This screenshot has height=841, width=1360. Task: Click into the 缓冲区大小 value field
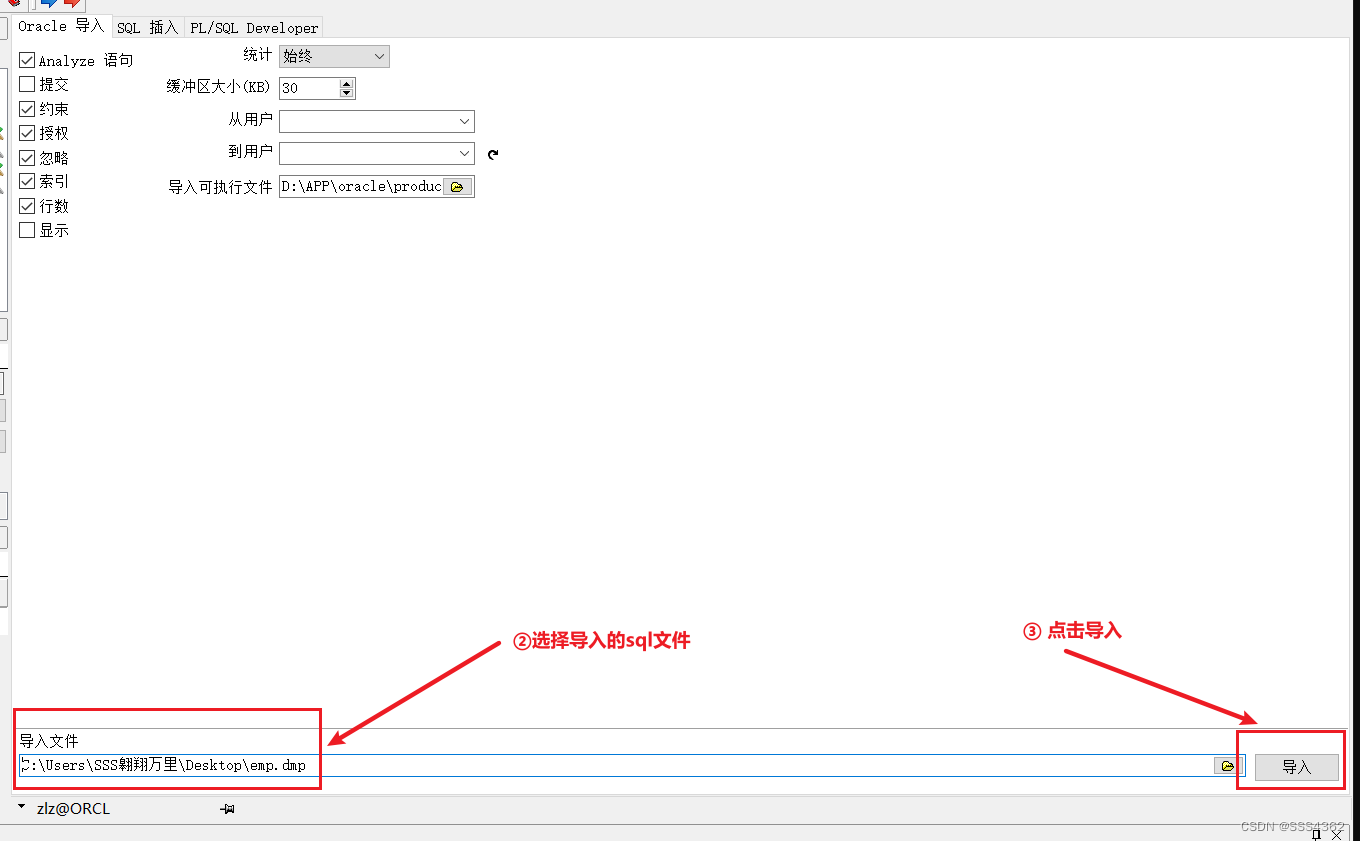[x=309, y=89]
